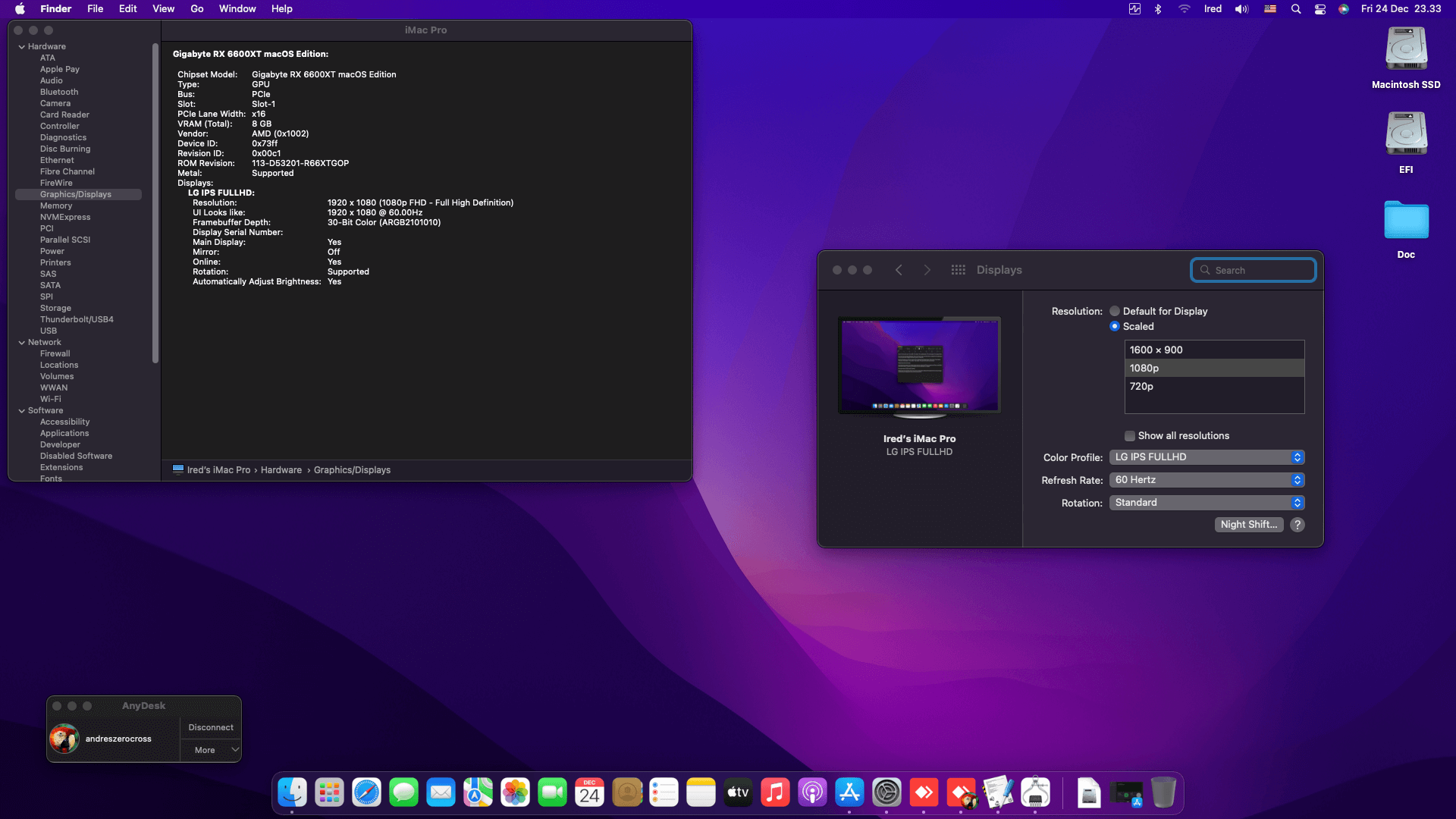Open Mail app in the Dock

tap(441, 793)
